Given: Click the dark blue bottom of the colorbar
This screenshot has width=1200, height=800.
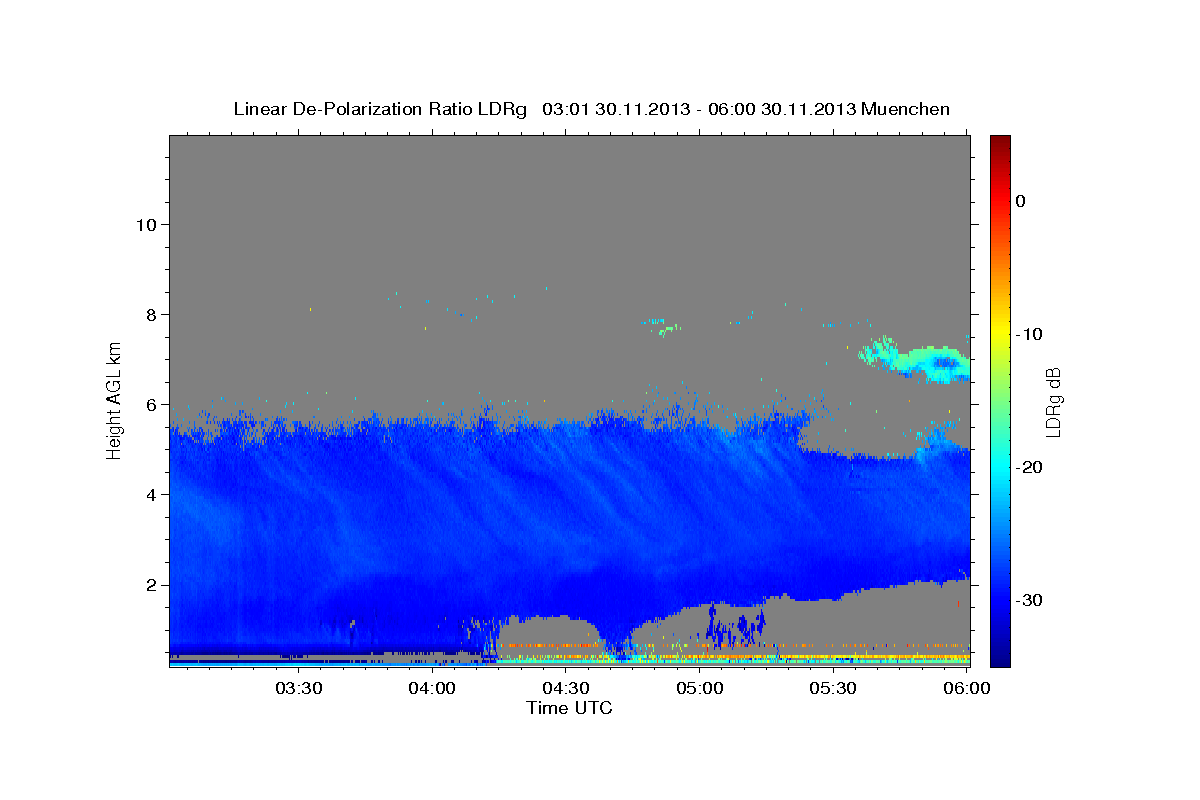Looking at the screenshot, I should click(1000, 657).
